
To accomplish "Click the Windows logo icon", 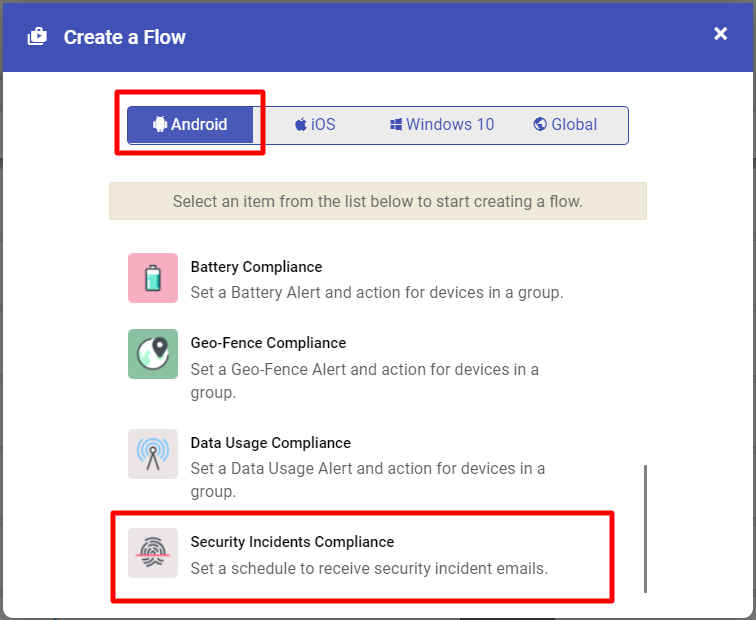I will click(396, 124).
